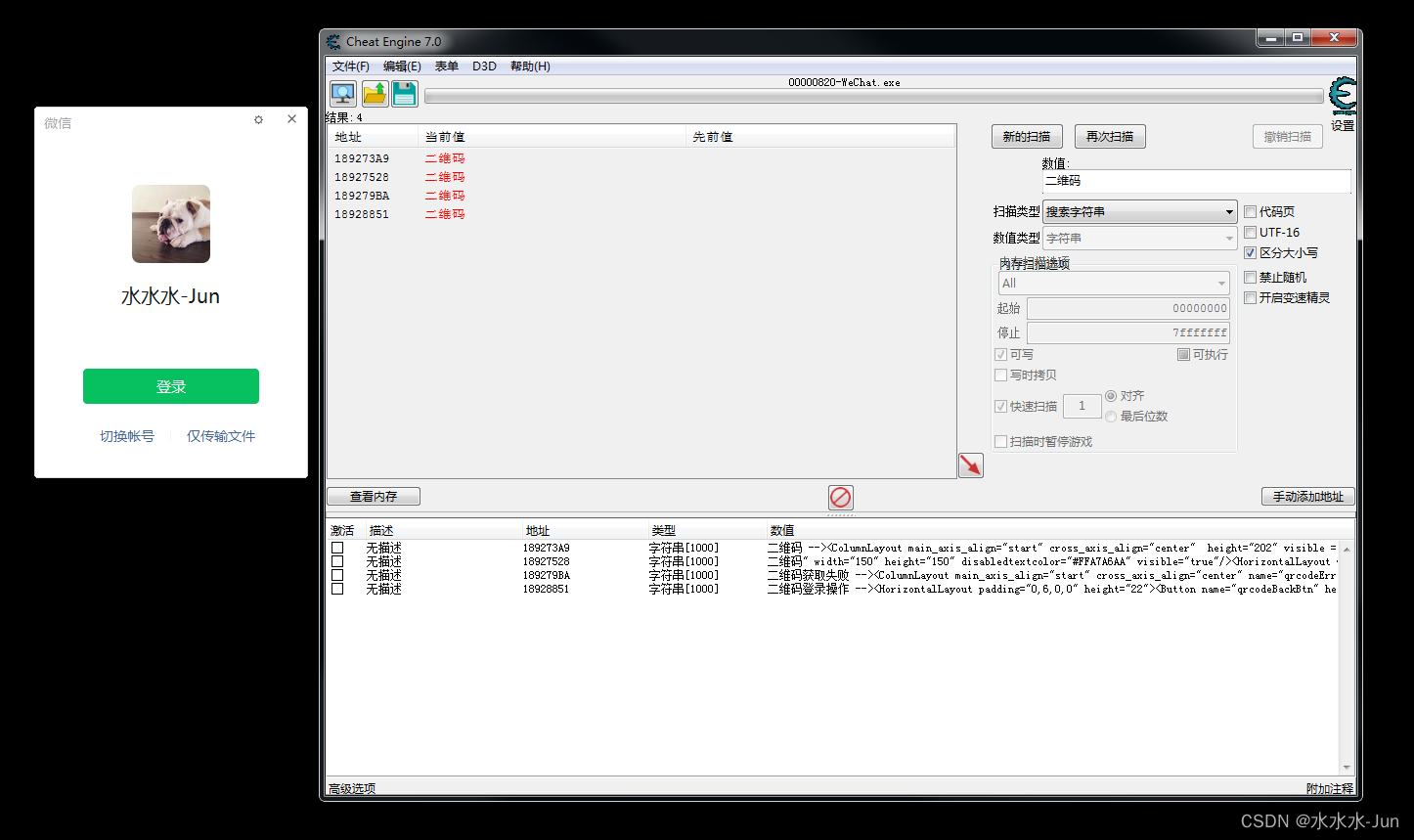
Task: Activate checkbox for address 18927528 row
Action: coord(337,561)
